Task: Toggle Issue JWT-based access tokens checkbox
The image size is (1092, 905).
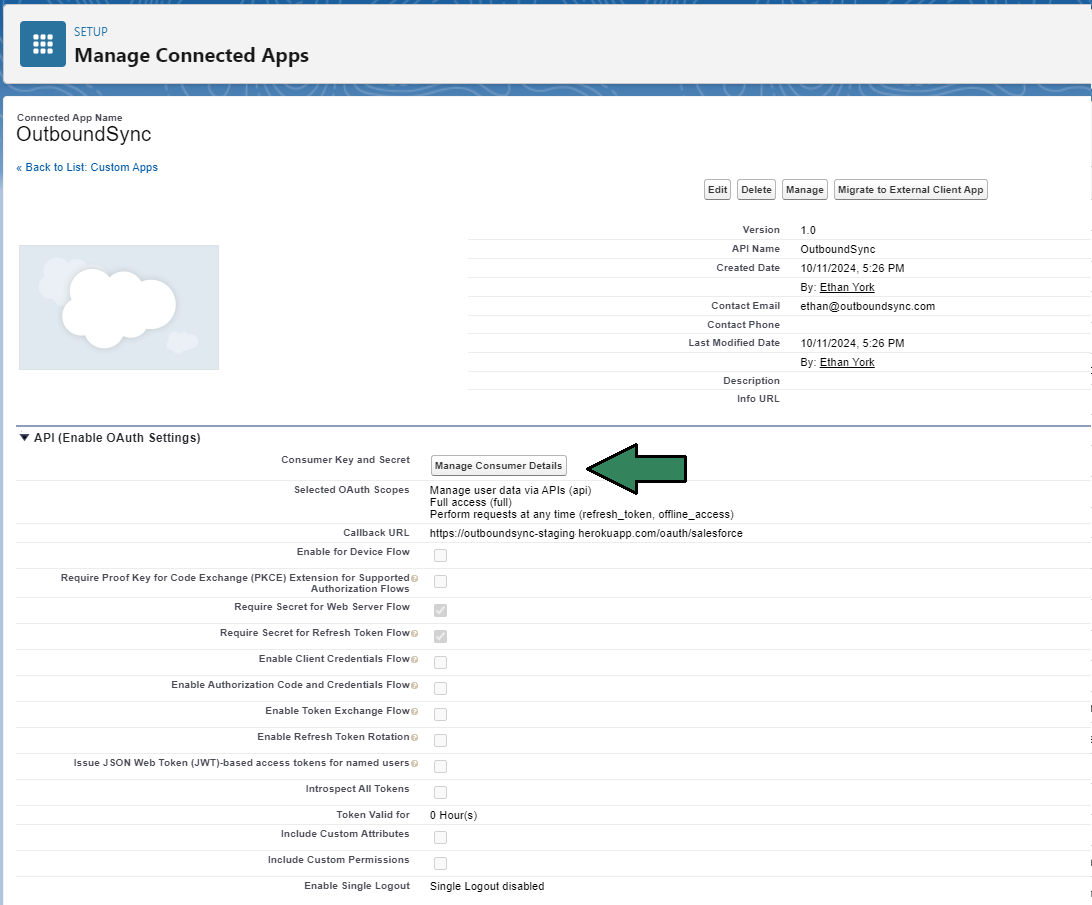Action: (440, 766)
